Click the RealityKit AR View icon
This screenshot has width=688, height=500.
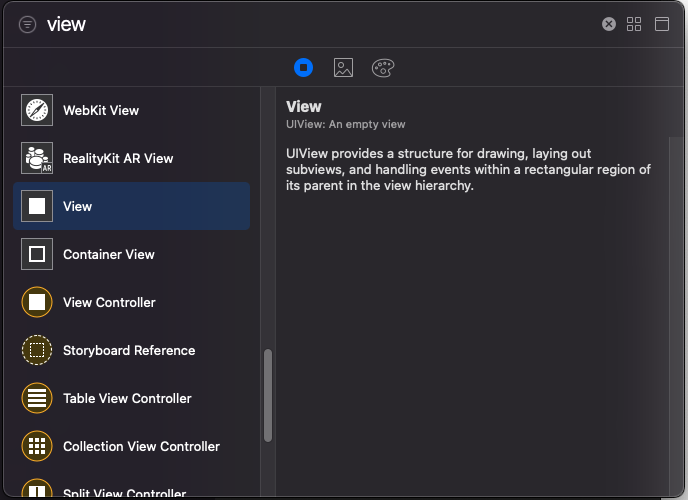tap(37, 158)
